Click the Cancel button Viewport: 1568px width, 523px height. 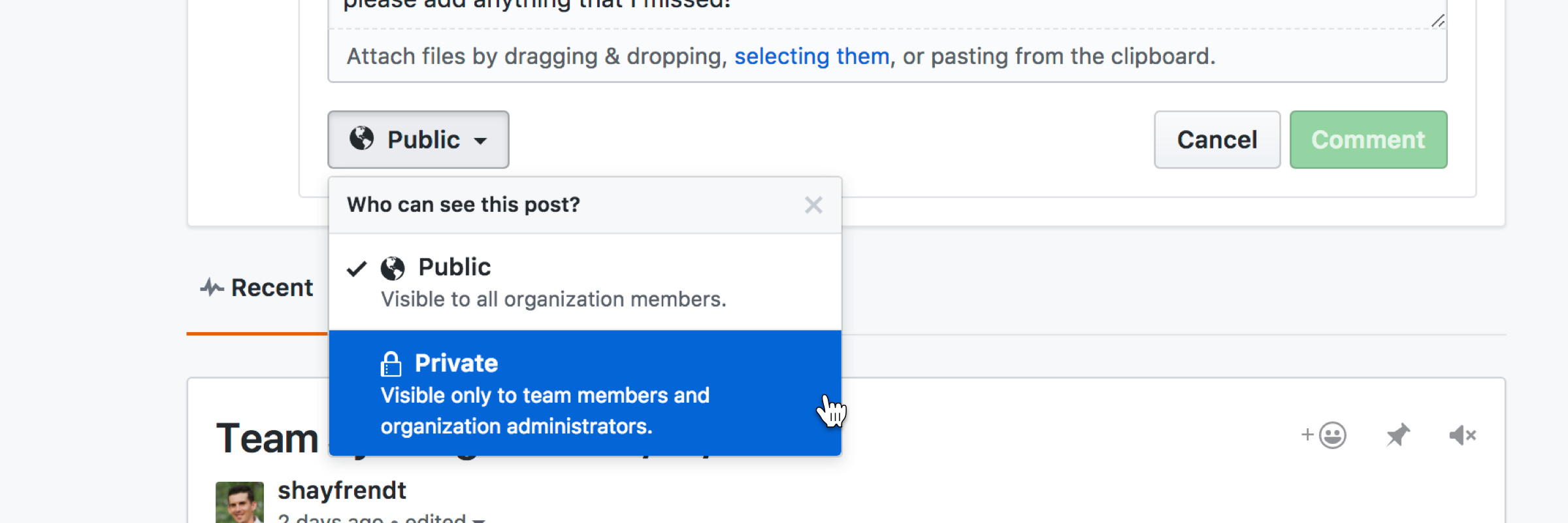1216,139
